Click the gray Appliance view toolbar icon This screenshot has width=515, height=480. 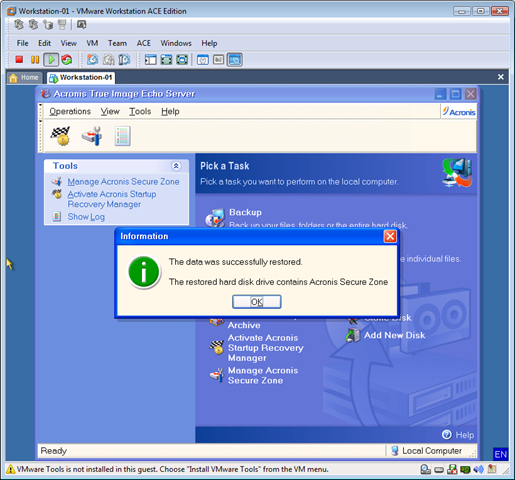218,60
